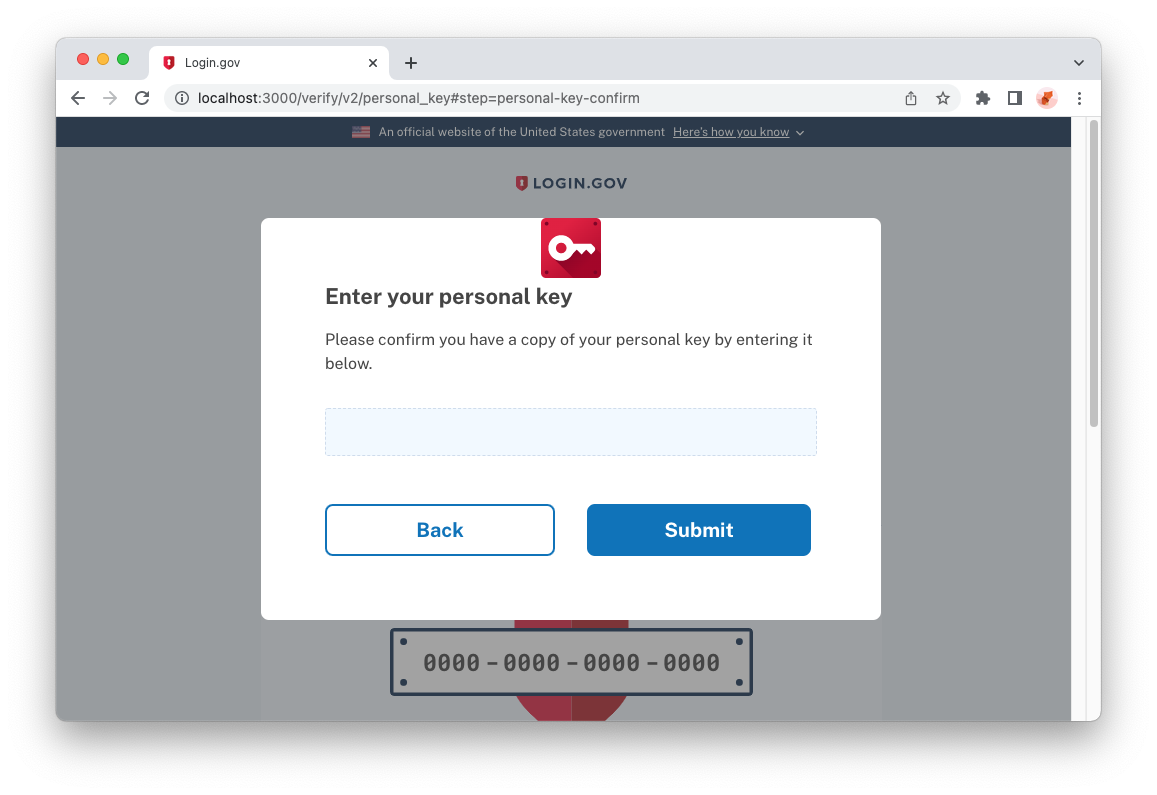Click the page vertical scrollbar
Image resolution: width=1157 pixels, height=795 pixels.
click(1094, 273)
